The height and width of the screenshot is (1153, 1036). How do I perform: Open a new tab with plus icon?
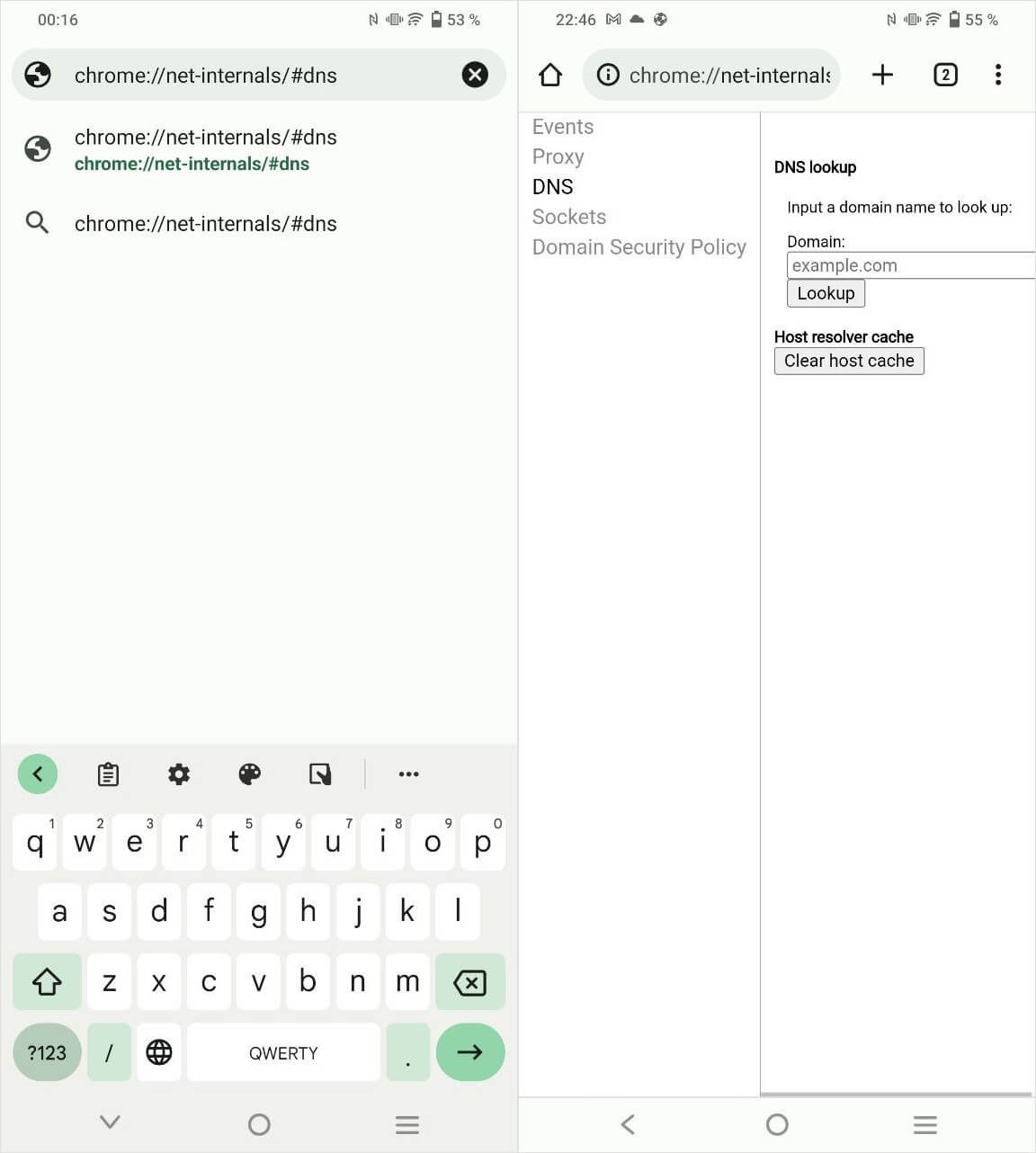point(882,75)
